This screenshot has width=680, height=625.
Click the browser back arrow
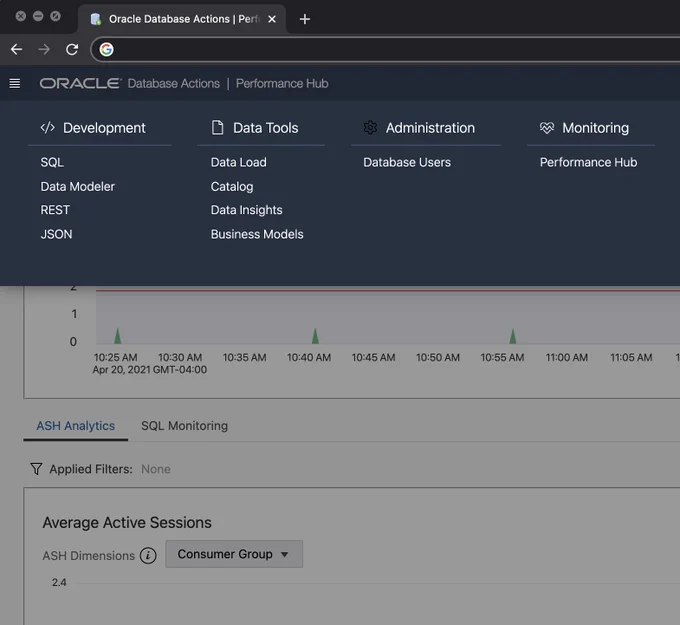16,49
